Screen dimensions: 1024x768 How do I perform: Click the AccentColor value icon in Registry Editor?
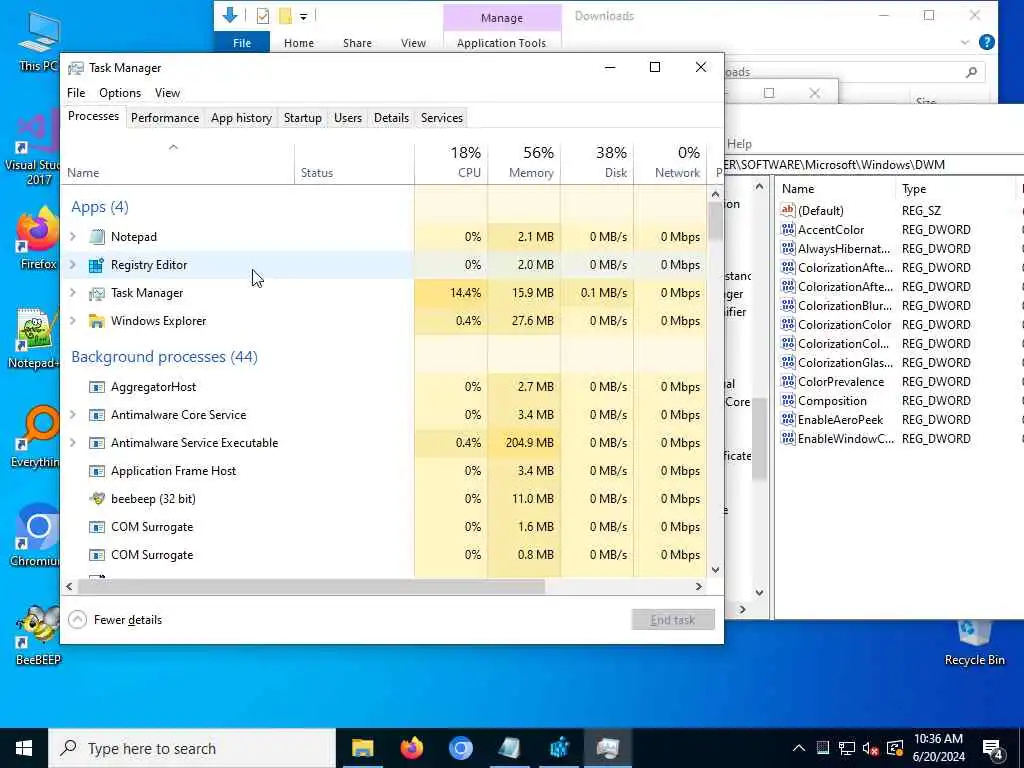pos(788,230)
